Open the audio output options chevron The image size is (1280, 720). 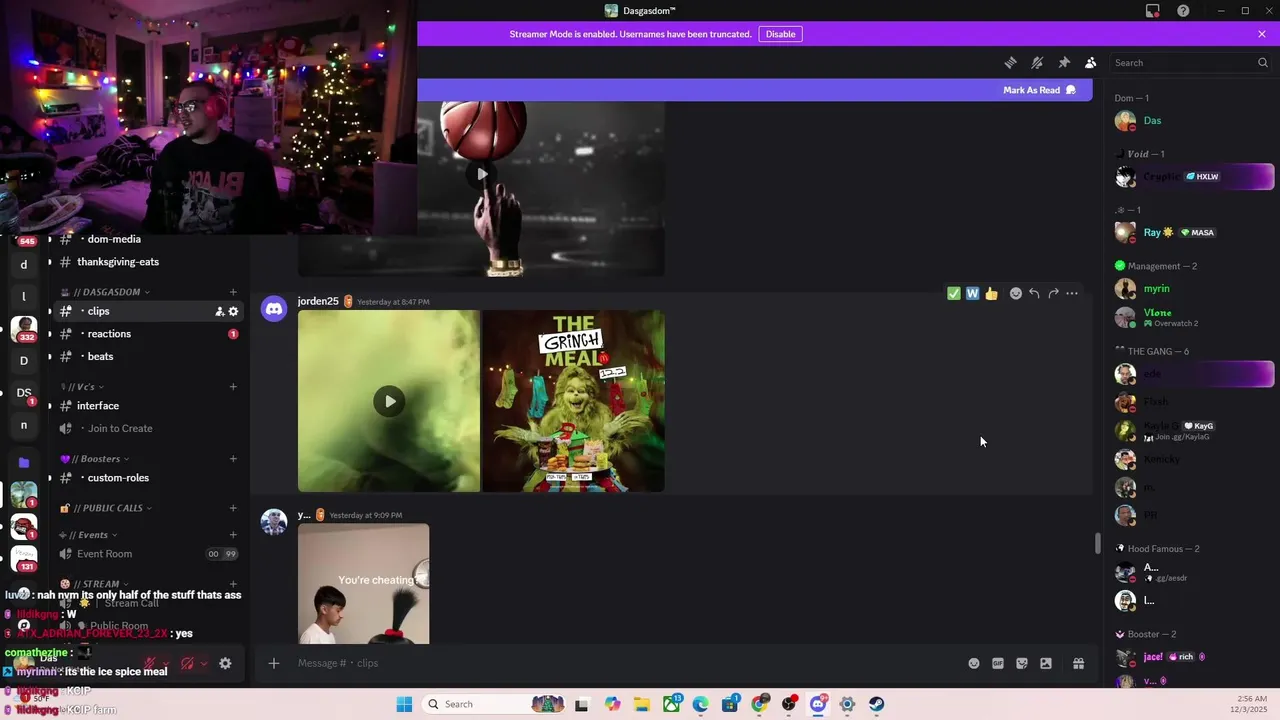[x=204, y=663]
